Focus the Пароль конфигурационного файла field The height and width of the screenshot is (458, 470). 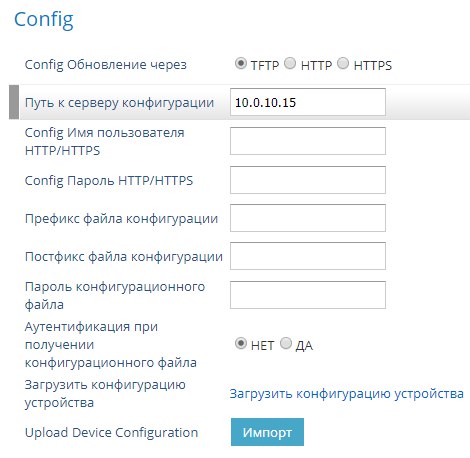308,295
